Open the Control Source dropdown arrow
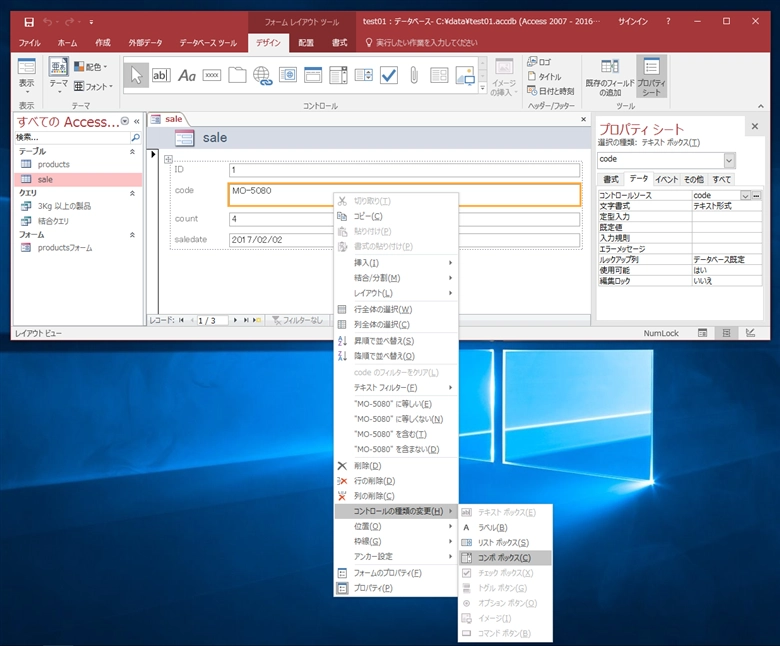The width and height of the screenshot is (780, 646). pyautogui.click(x=745, y=195)
